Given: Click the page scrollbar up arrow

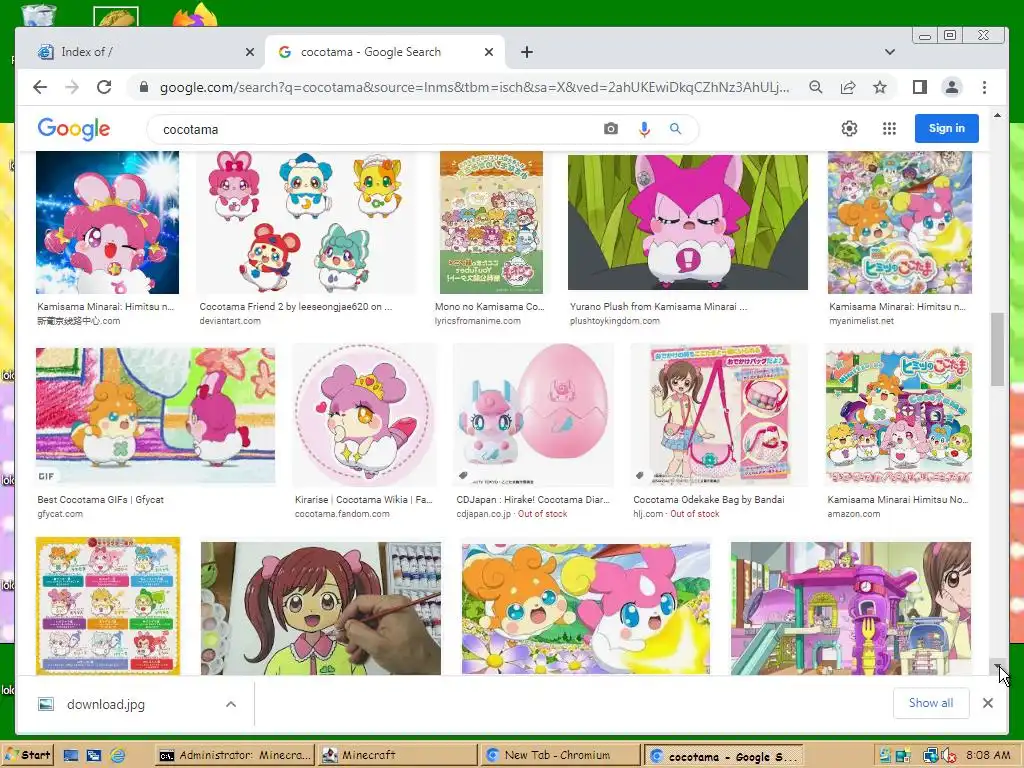Looking at the screenshot, I should pyautogui.click(x=997, y=116).
